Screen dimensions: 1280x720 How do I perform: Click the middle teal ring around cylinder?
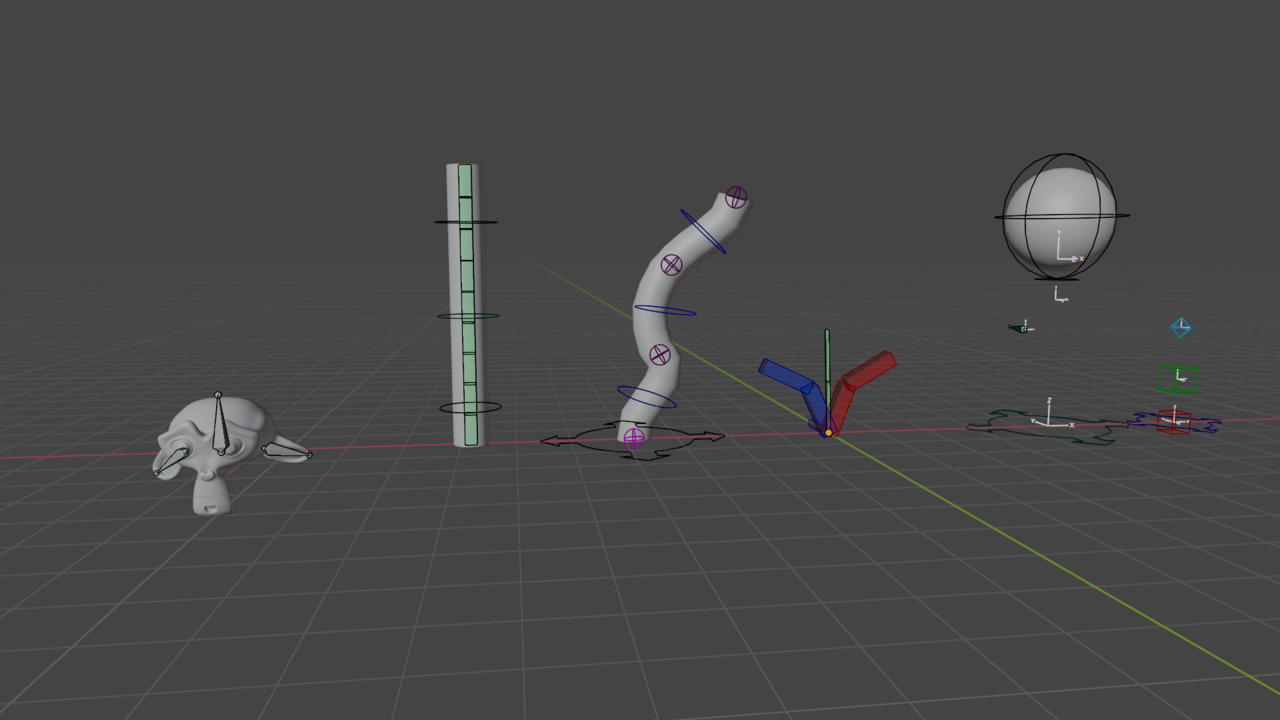[467, 316]
